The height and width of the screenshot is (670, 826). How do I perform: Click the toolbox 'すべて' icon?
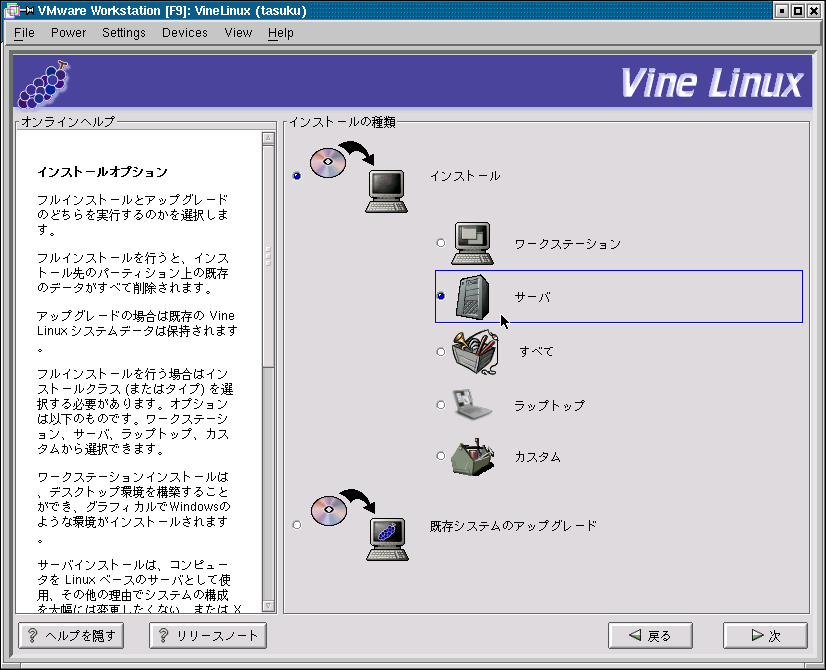point(474,352)
